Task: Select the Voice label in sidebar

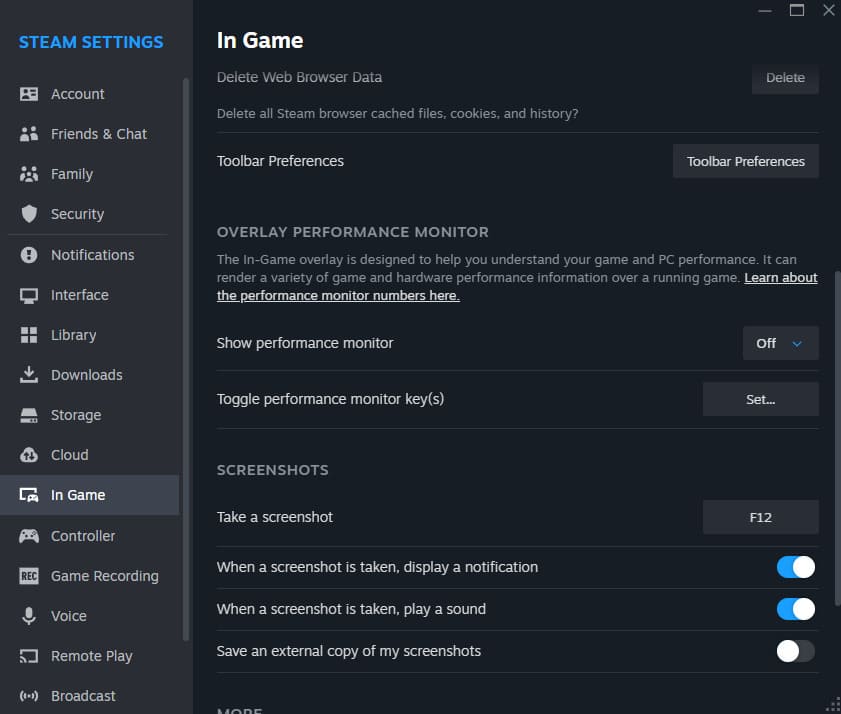Action: point(68,616)
